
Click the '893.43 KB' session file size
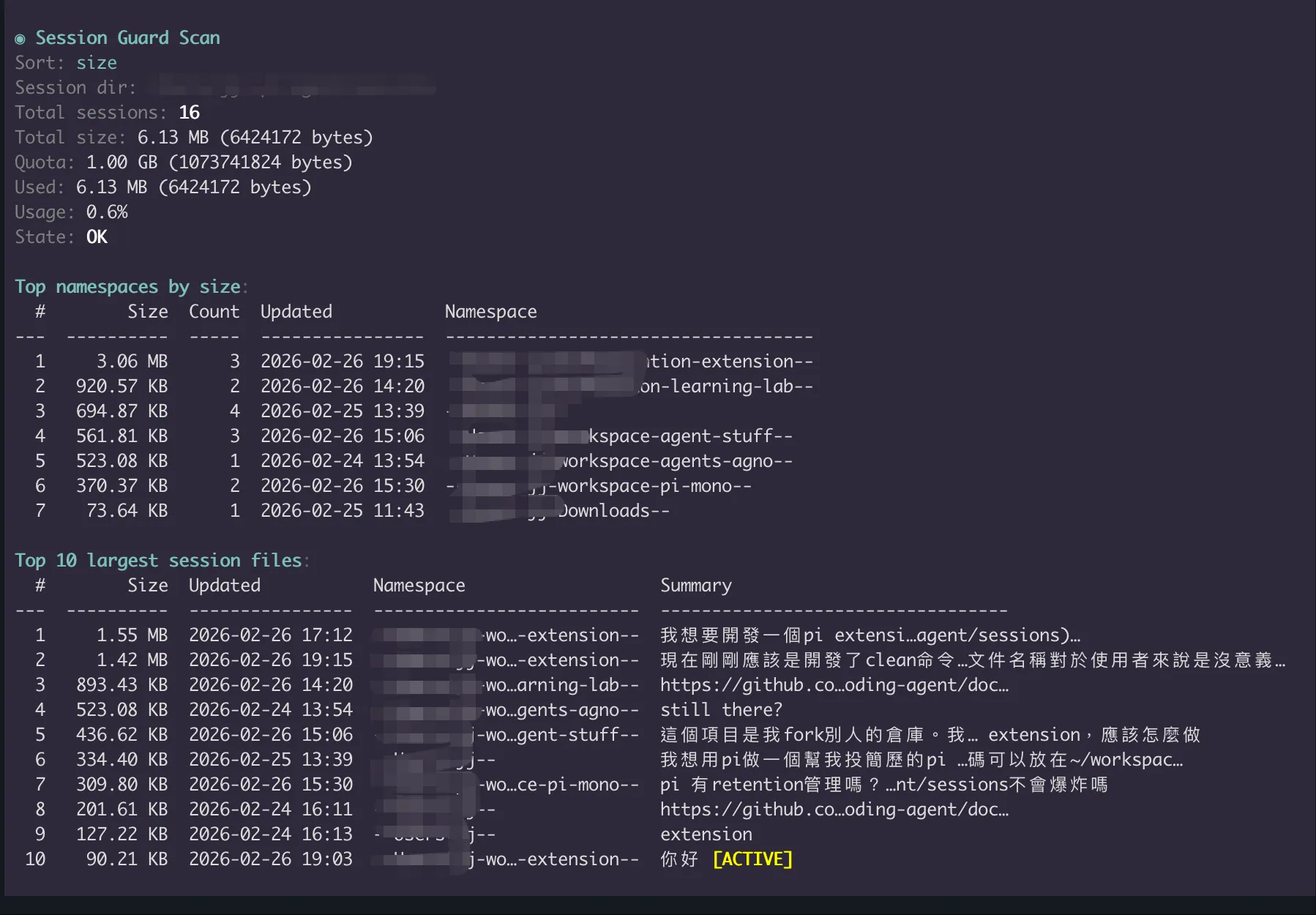coord(121,685)
